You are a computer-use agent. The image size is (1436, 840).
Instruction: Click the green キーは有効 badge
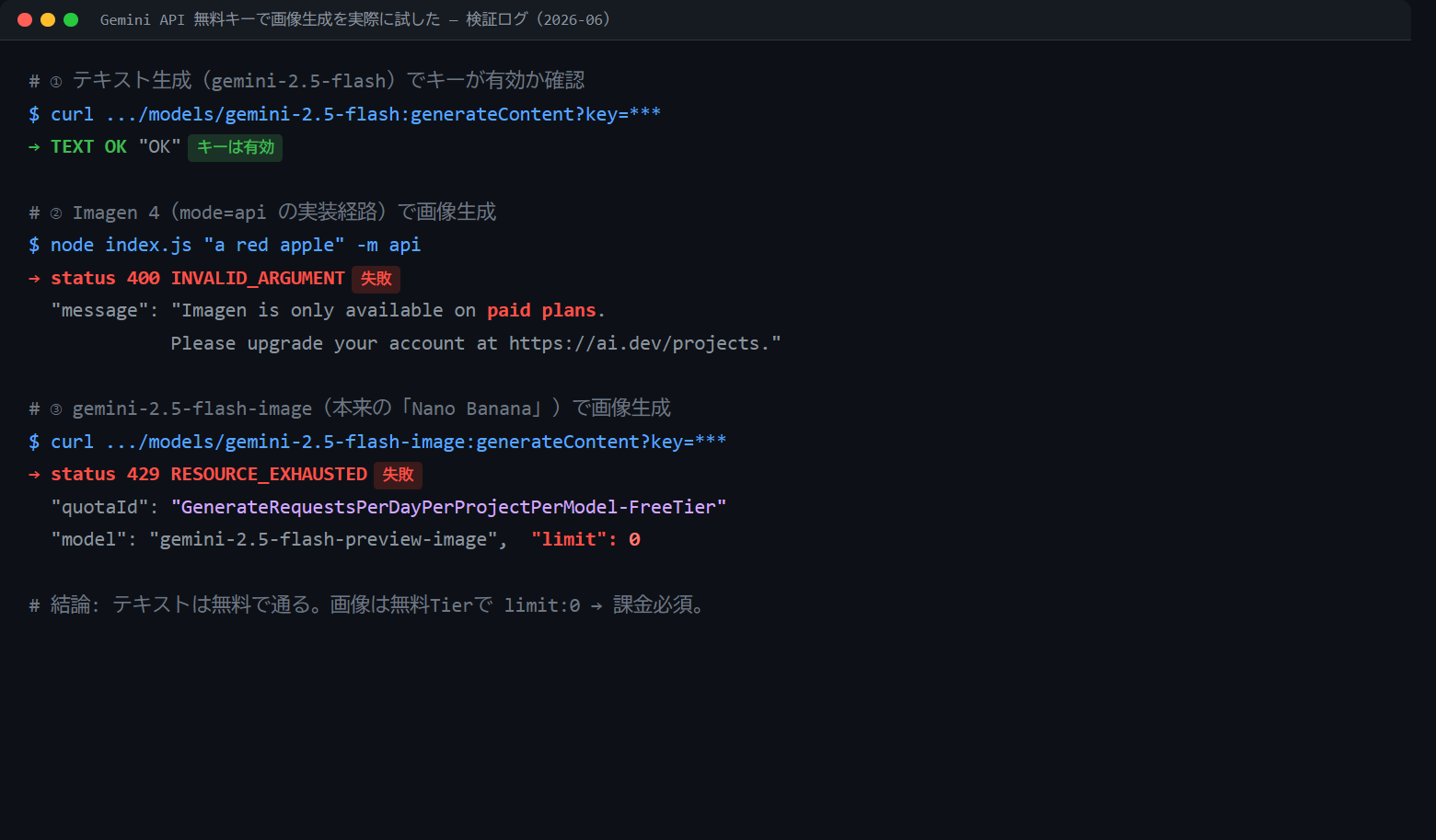pos(236,147)
